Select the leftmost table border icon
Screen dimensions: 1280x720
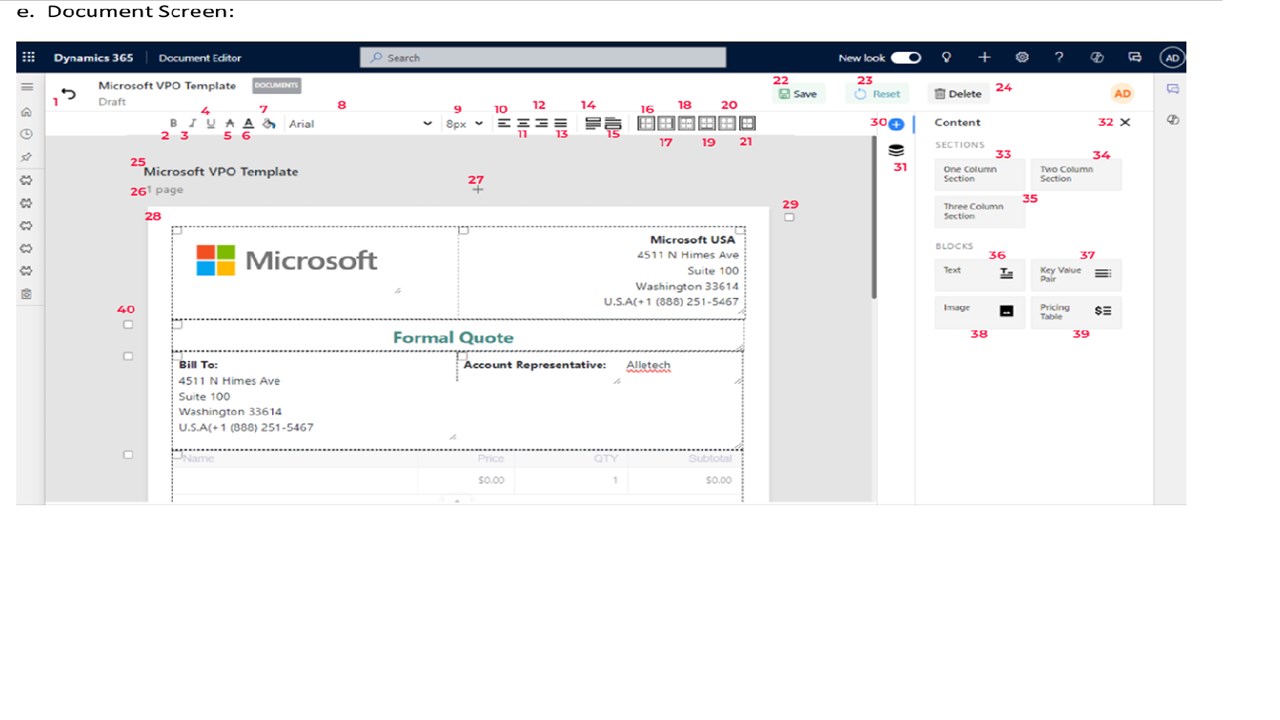click(647, 123)
